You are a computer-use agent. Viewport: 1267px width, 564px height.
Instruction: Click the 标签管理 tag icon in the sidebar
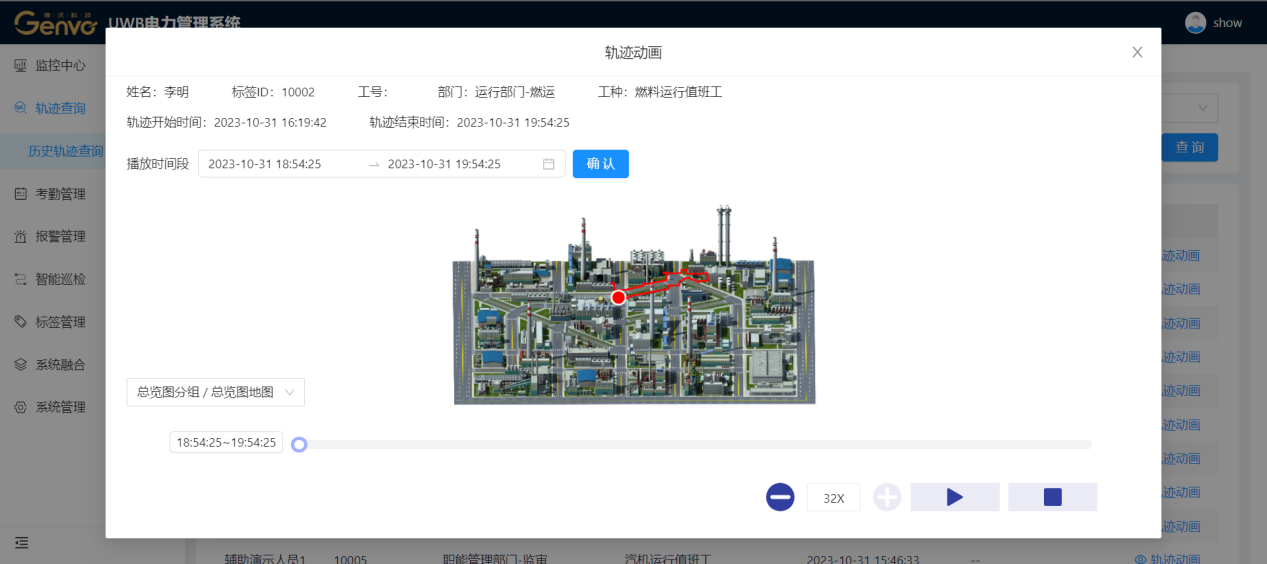point(20,322)
